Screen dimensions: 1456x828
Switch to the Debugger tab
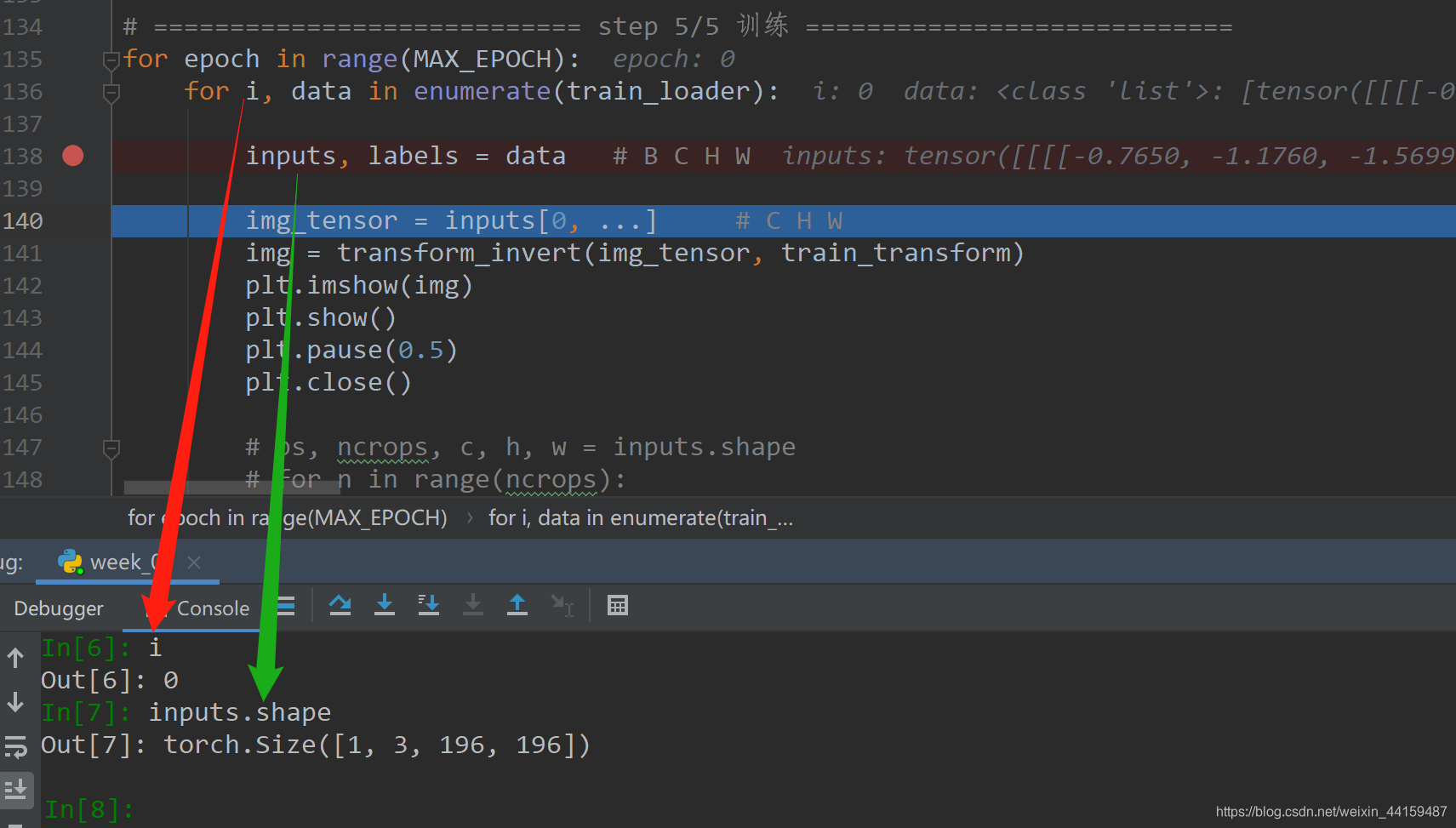(x=59, y=608)
